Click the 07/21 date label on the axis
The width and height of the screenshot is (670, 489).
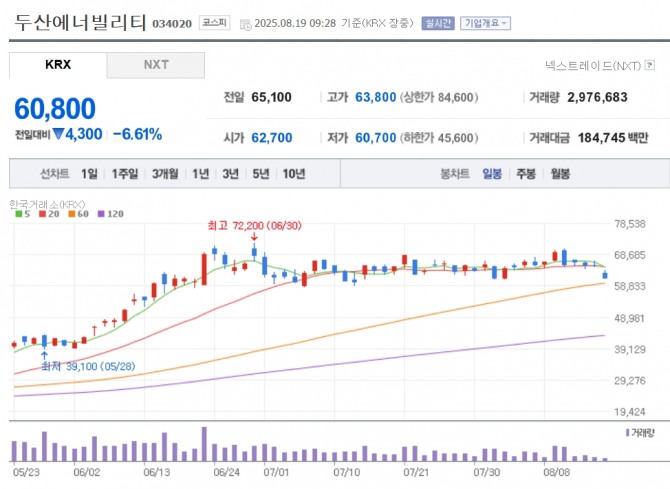coord(416,472)
